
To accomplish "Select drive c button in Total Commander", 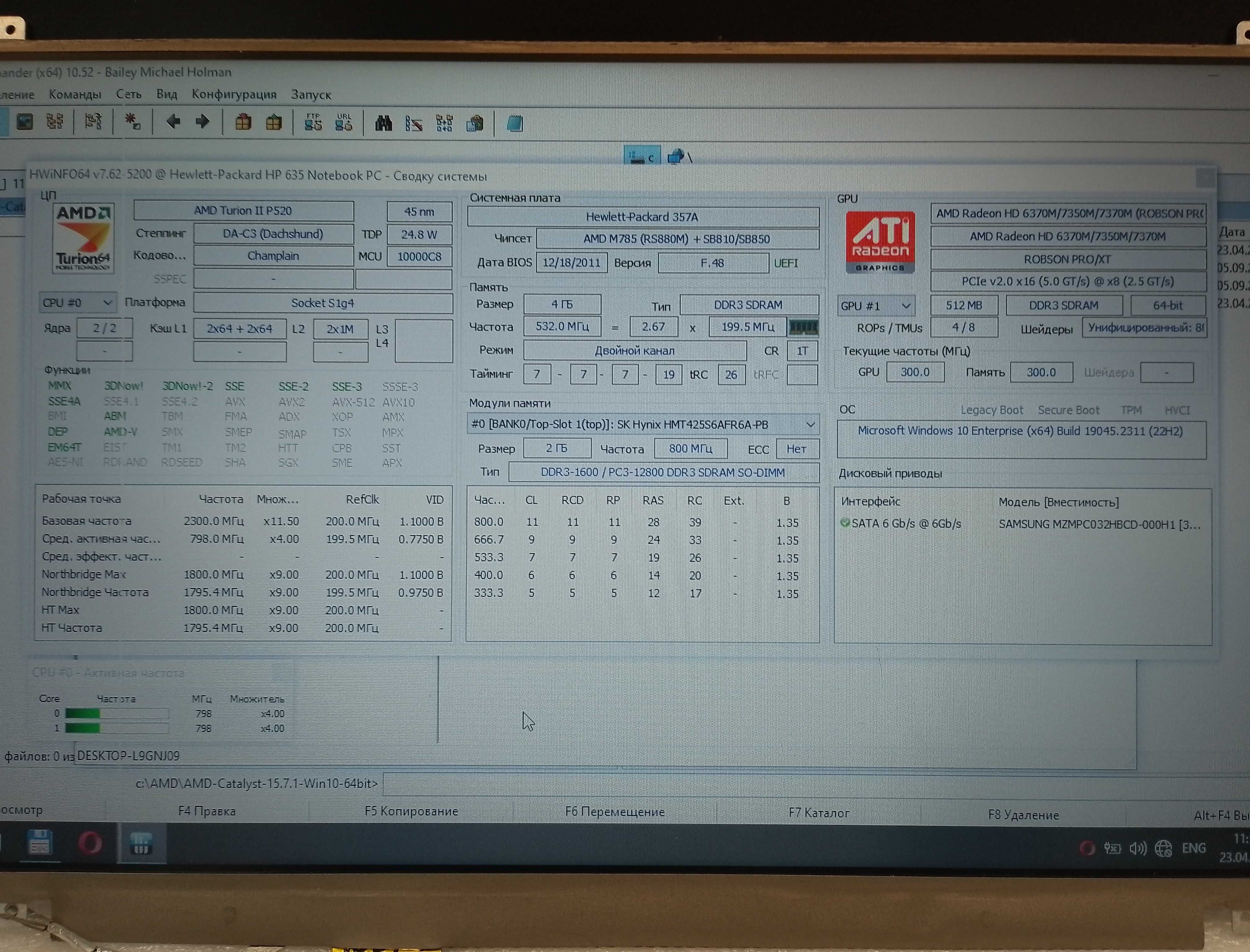I will (x=642, y=156).
